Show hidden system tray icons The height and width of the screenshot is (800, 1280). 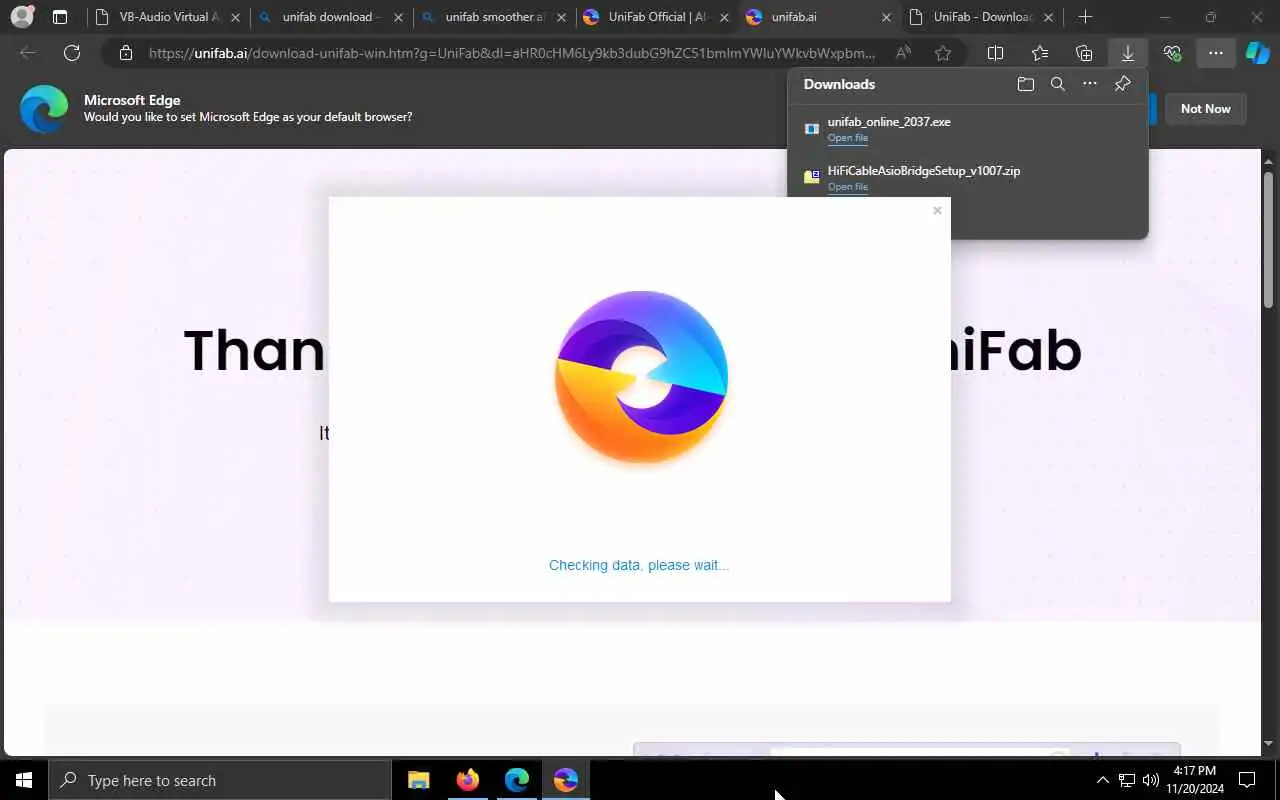1102,780
